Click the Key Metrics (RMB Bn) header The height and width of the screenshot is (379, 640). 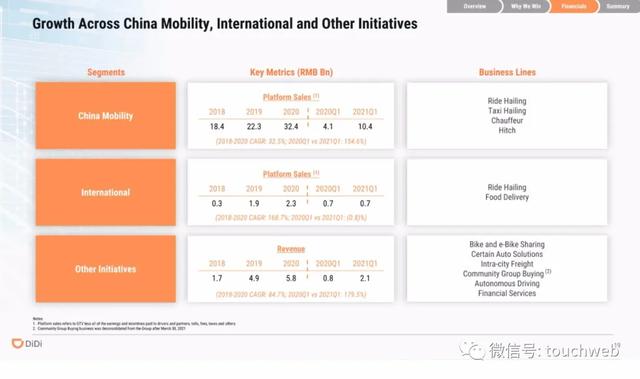click(291, 72)
